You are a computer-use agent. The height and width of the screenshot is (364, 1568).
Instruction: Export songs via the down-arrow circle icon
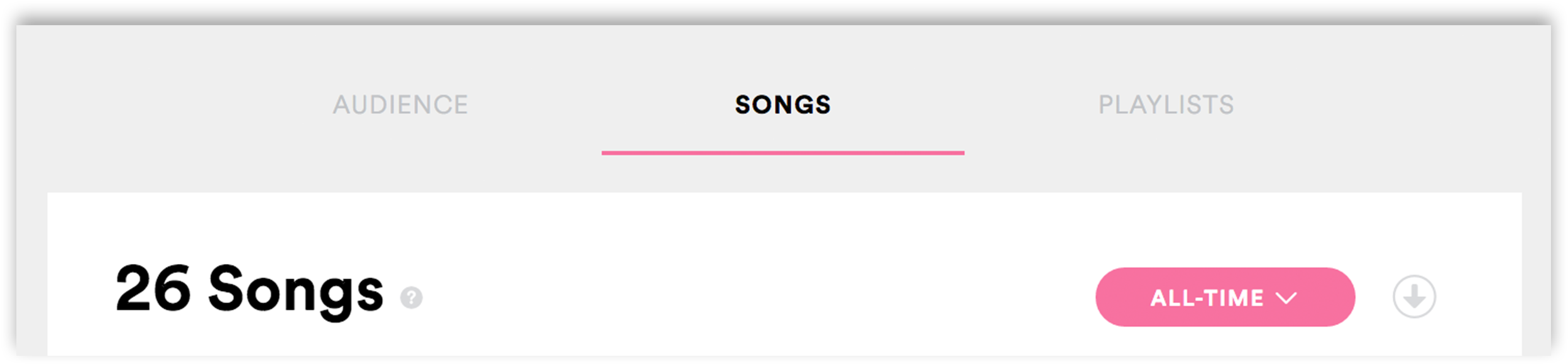[1414, 297]
